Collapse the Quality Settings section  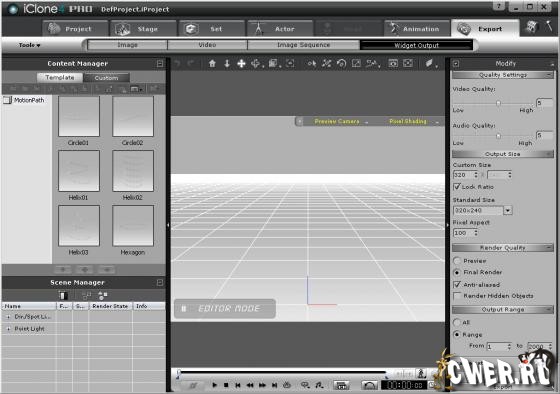(549, 75)
